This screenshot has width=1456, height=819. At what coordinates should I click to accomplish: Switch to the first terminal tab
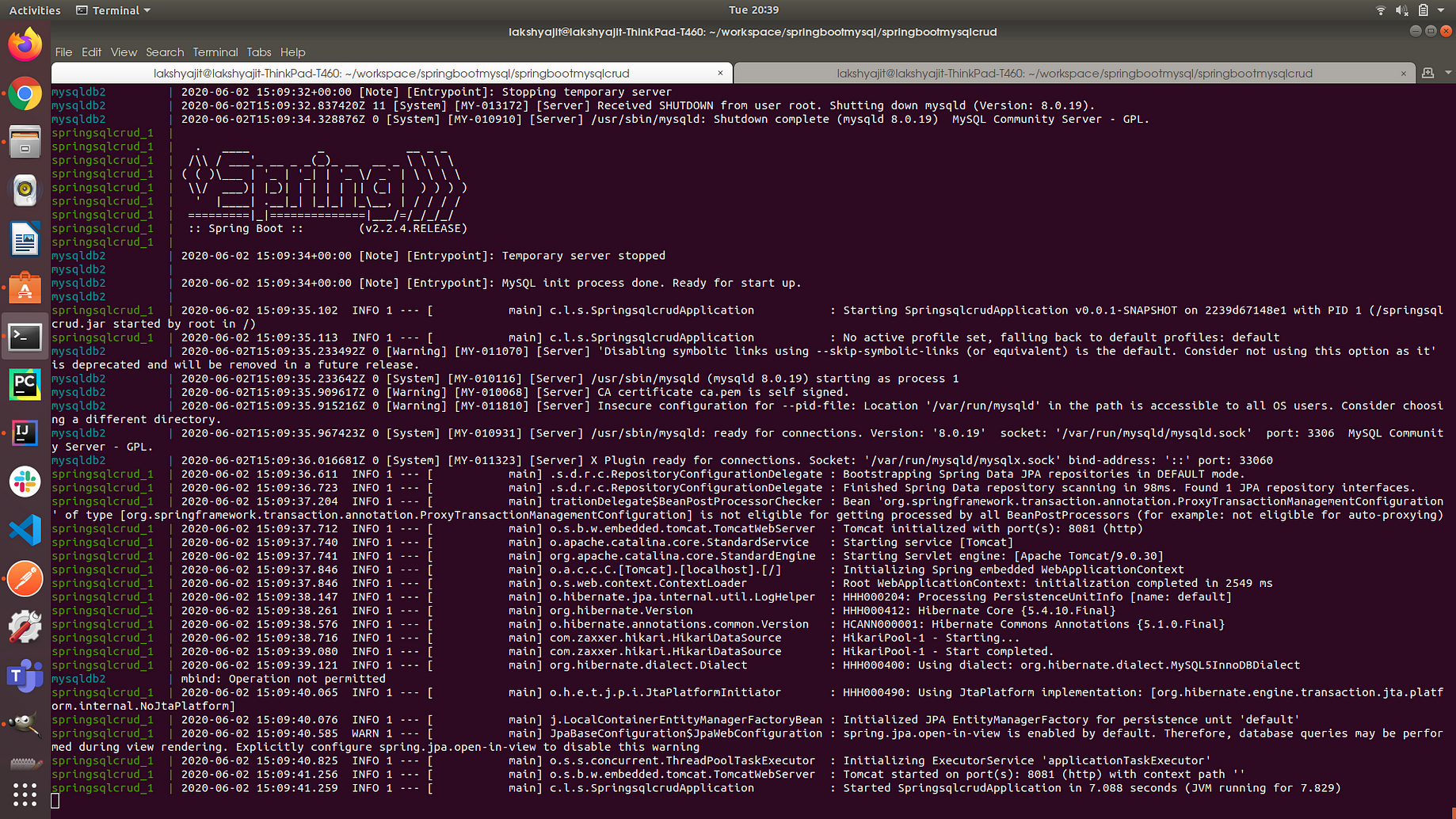coord(391,73)
